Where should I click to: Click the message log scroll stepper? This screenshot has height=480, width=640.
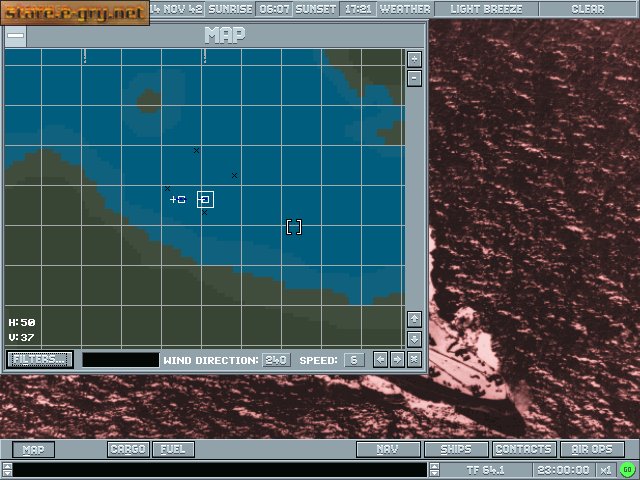[x=7, y=470]
